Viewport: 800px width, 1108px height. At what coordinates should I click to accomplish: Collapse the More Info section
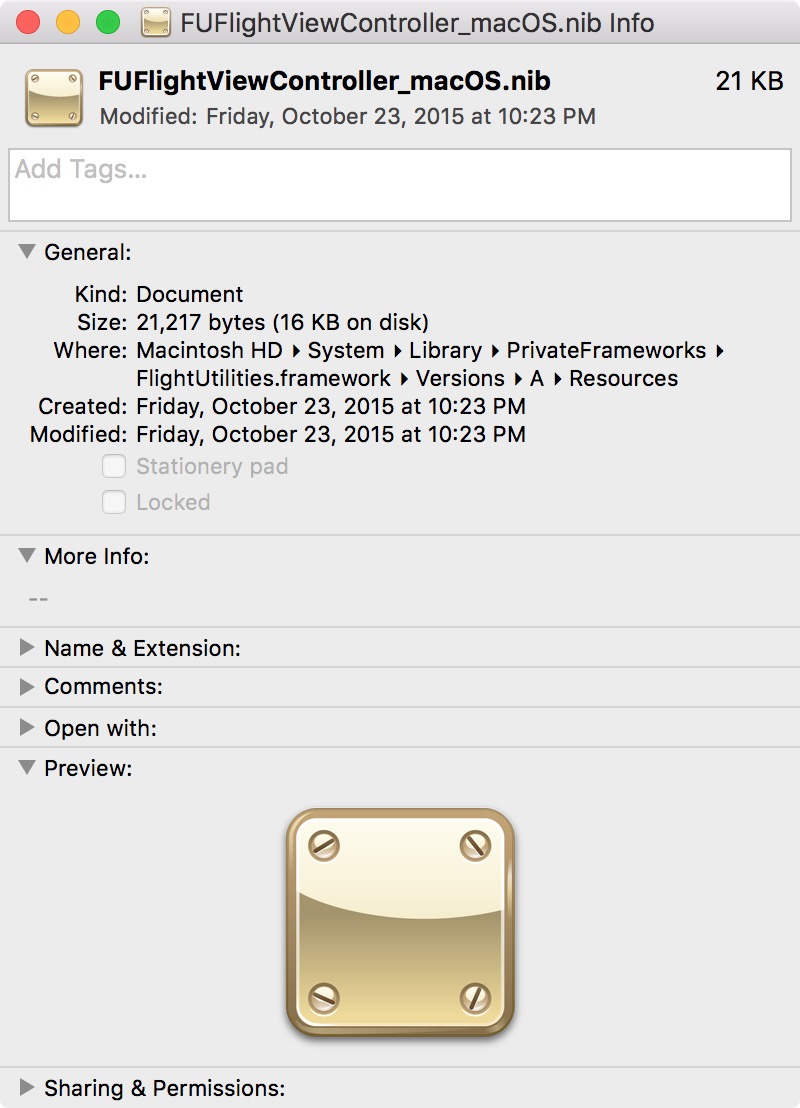(28, 556)
